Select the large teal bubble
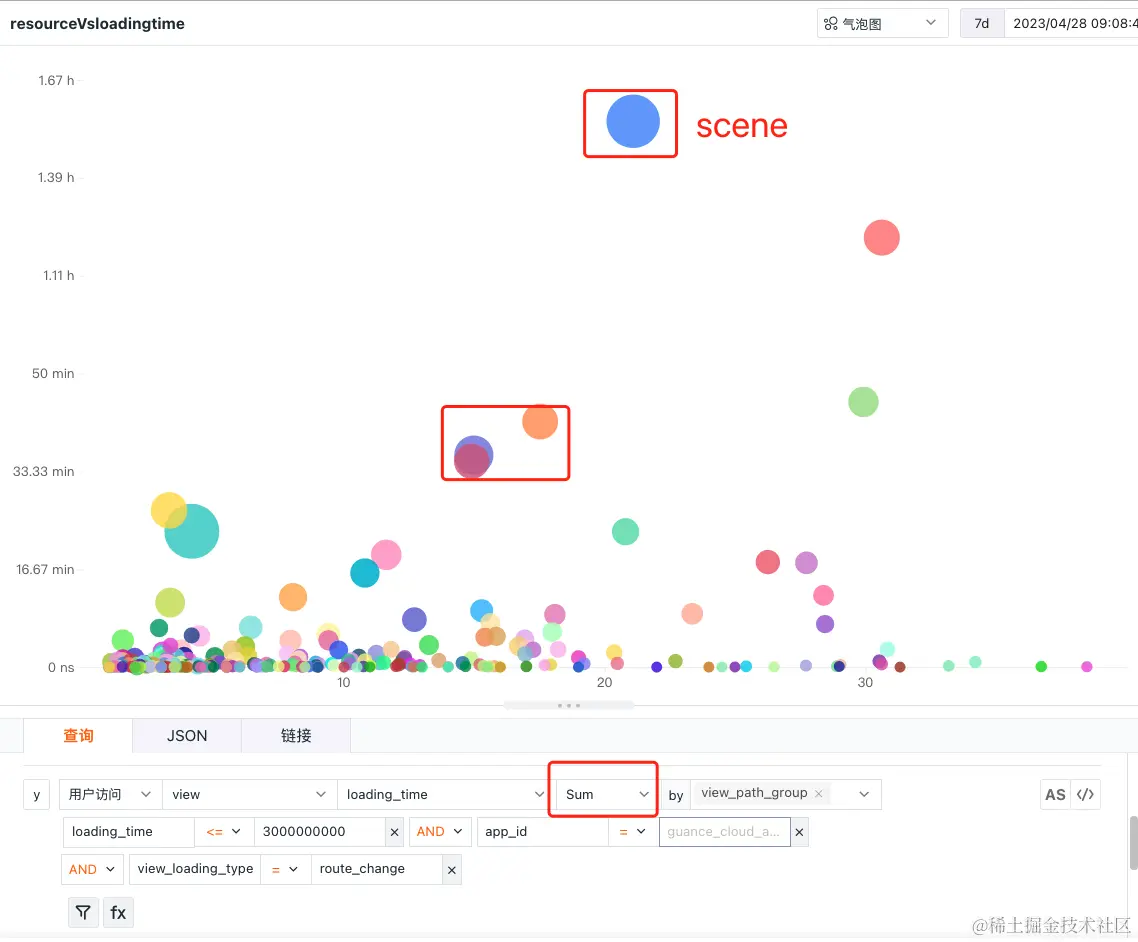 point(192,531)
